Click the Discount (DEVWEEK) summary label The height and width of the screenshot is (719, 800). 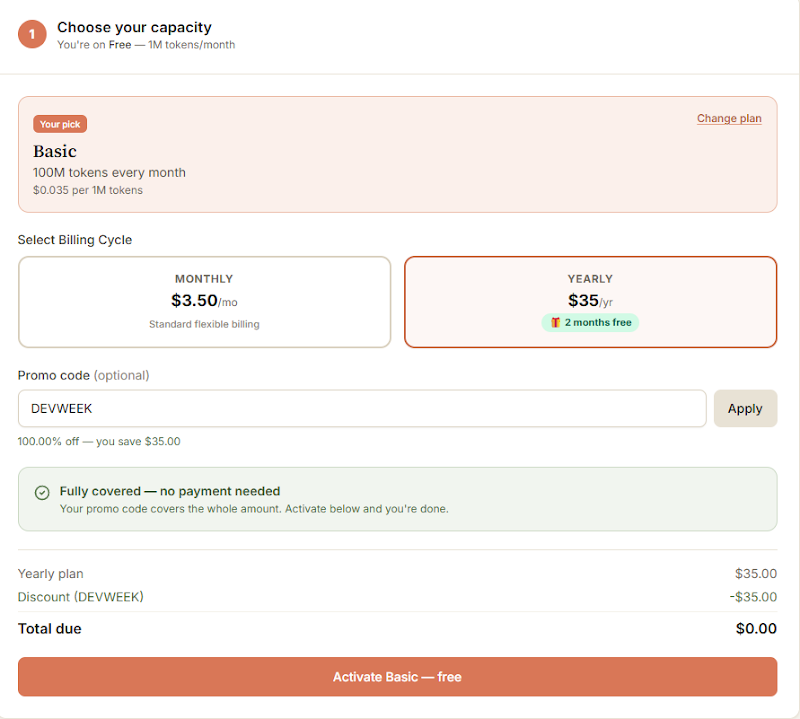pyautogui.click(x=81, y=597)
